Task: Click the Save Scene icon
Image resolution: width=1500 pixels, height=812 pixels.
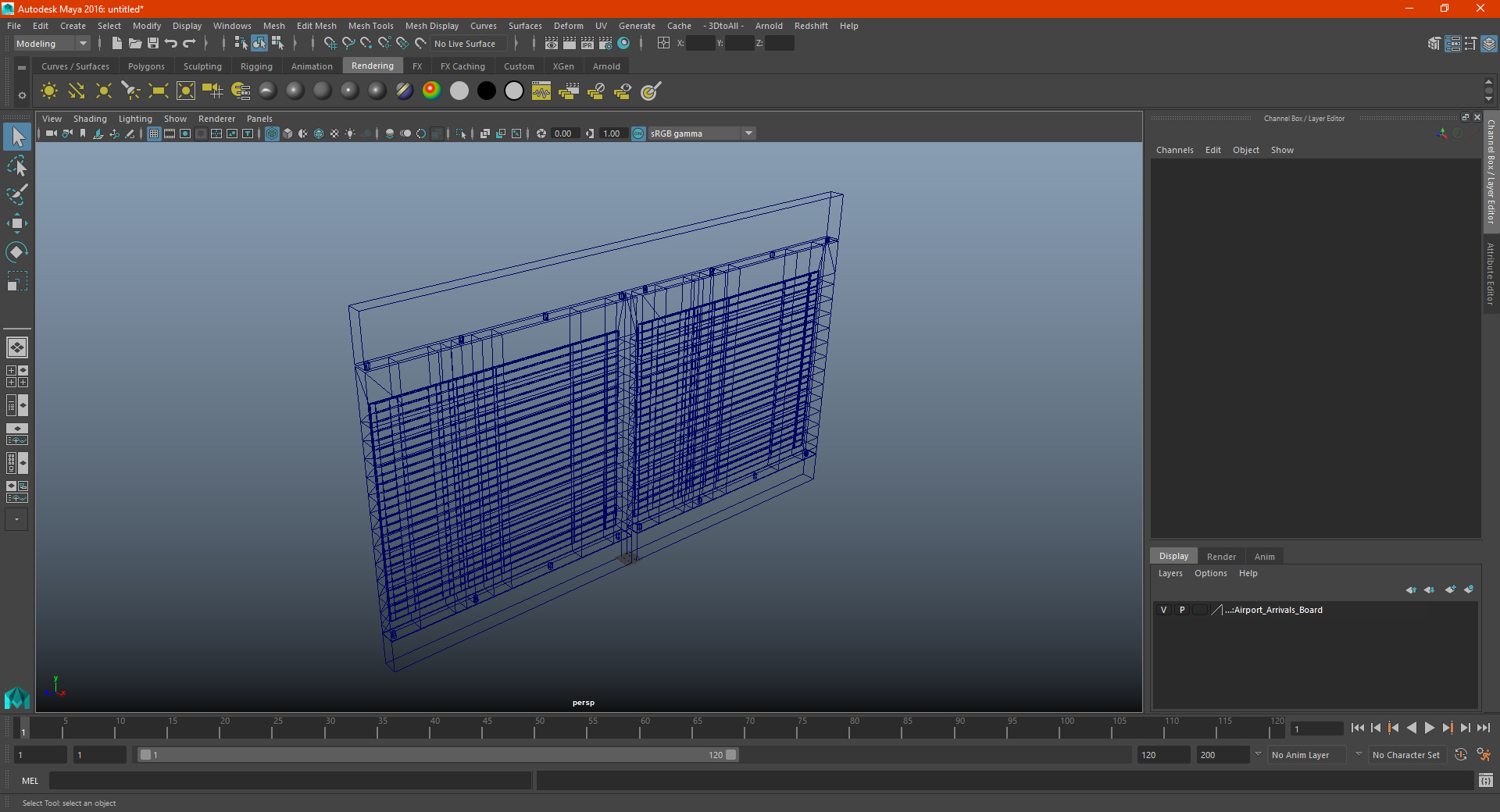Action: point(153,44)
